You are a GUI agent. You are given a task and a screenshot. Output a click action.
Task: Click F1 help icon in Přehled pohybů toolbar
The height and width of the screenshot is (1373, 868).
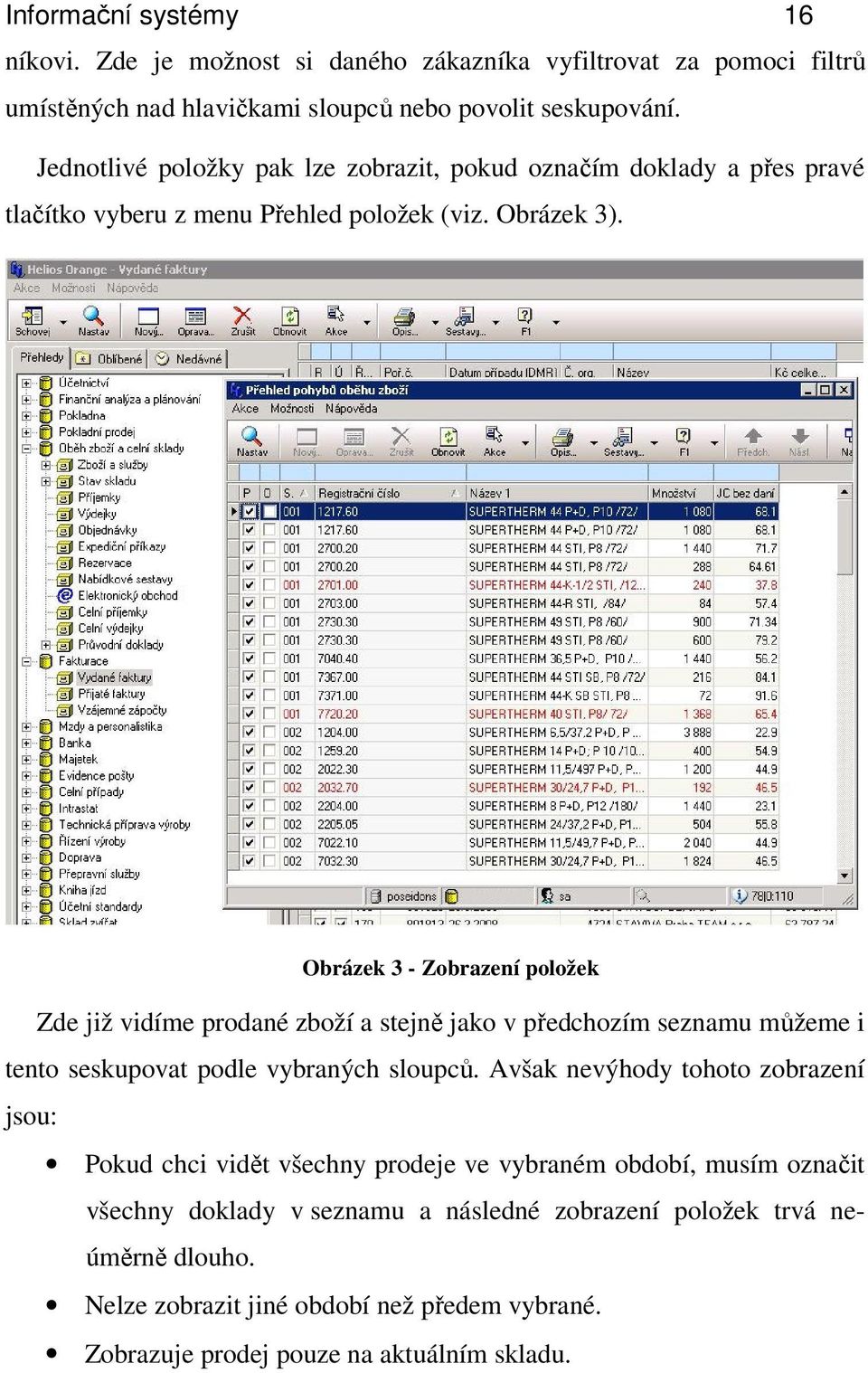(684, 436)
